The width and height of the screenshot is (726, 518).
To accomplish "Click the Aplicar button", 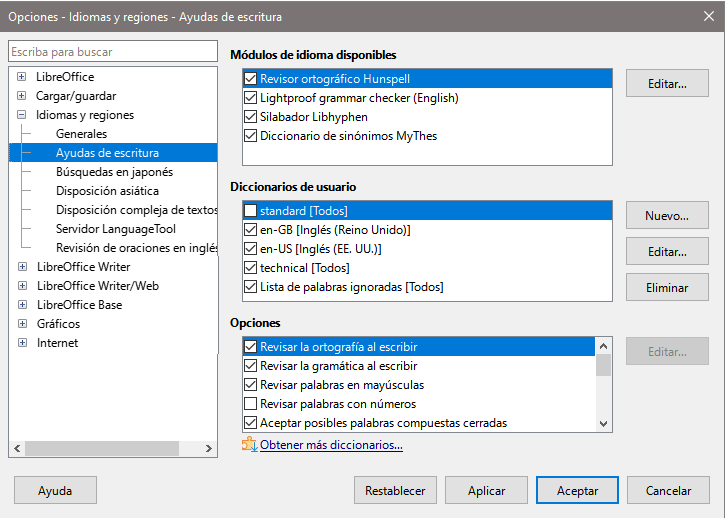I will tap(486, 490).
